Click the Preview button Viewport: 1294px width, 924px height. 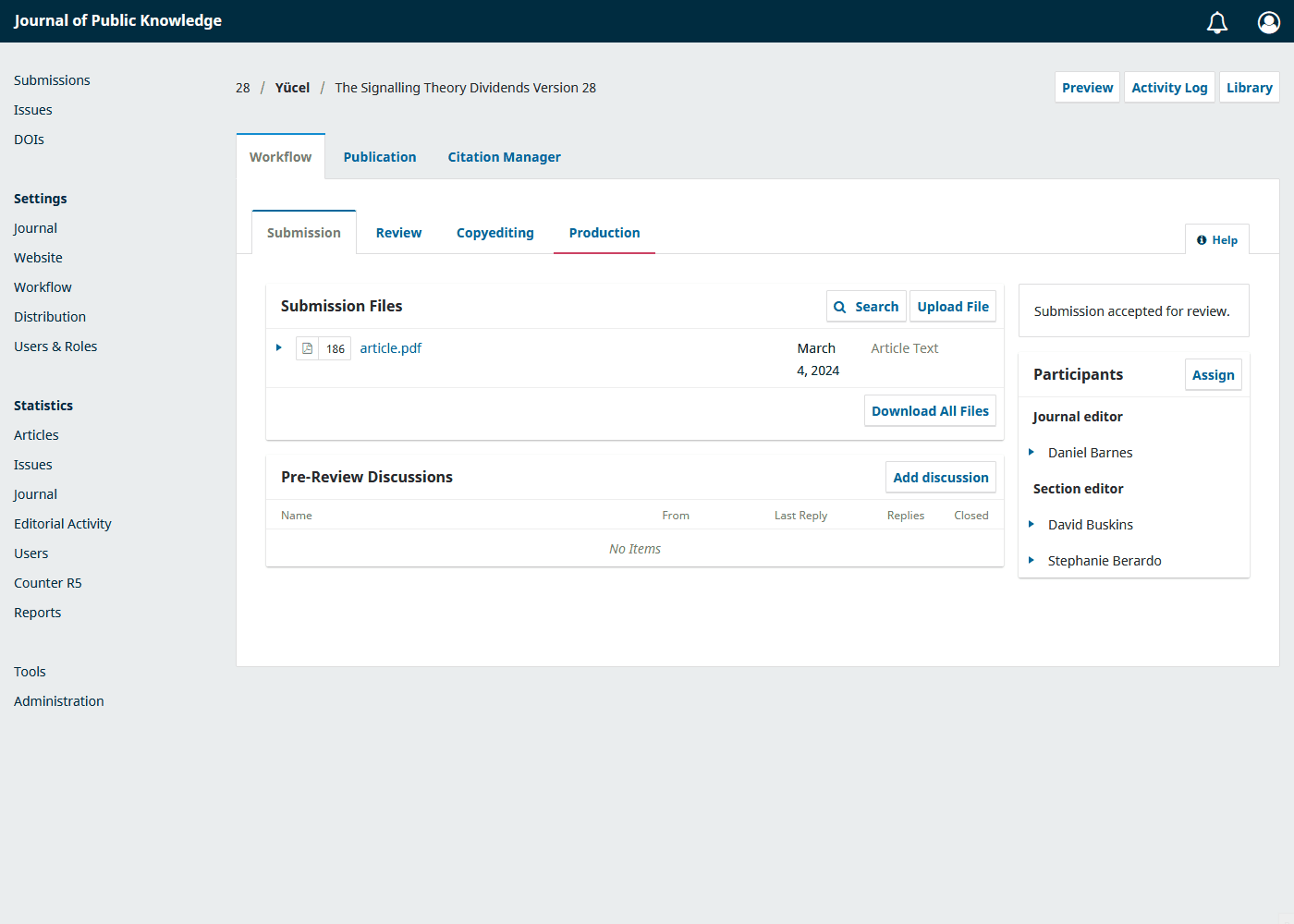(x=1088, y=88)
